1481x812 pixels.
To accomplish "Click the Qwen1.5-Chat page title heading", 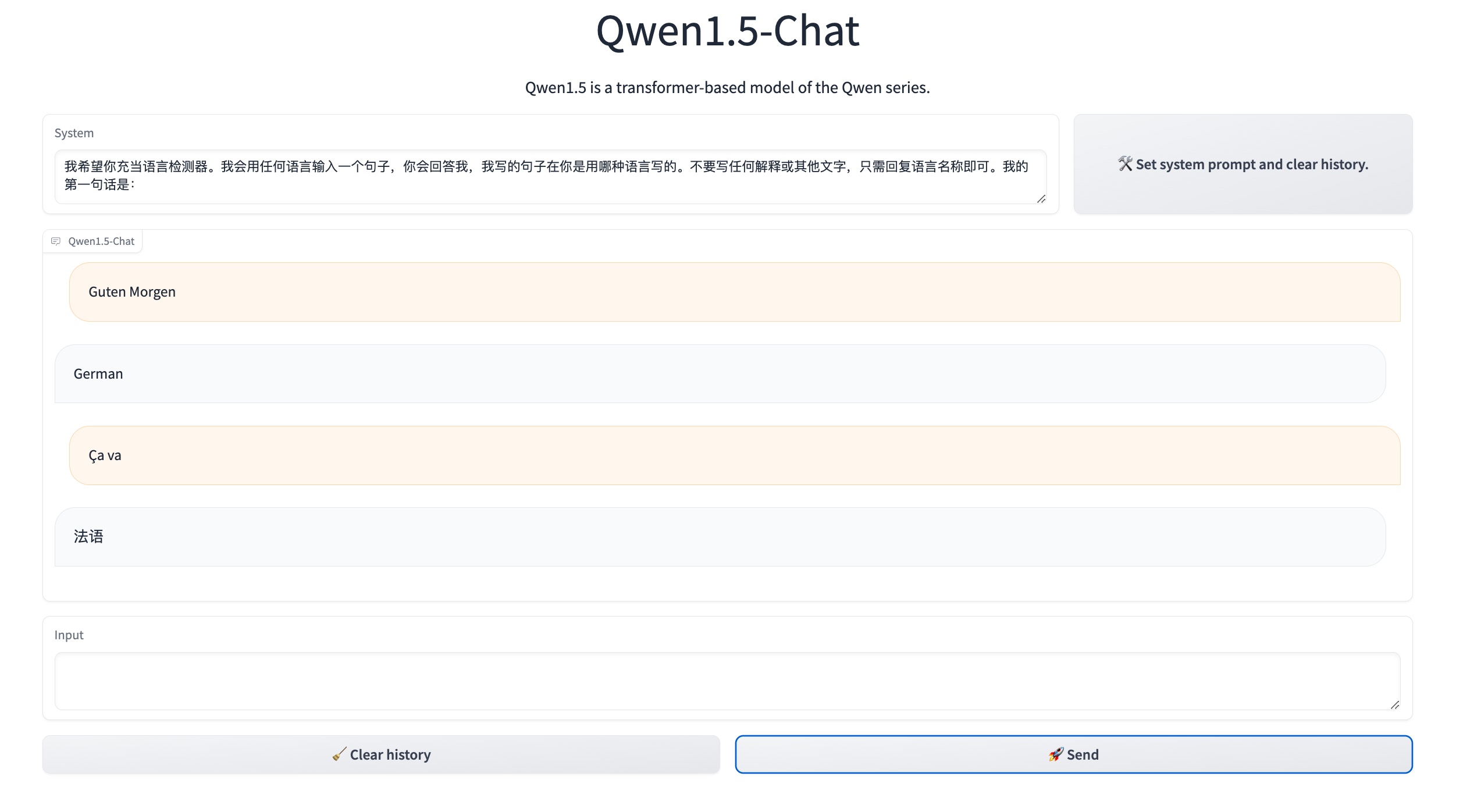I will (727, 30).
